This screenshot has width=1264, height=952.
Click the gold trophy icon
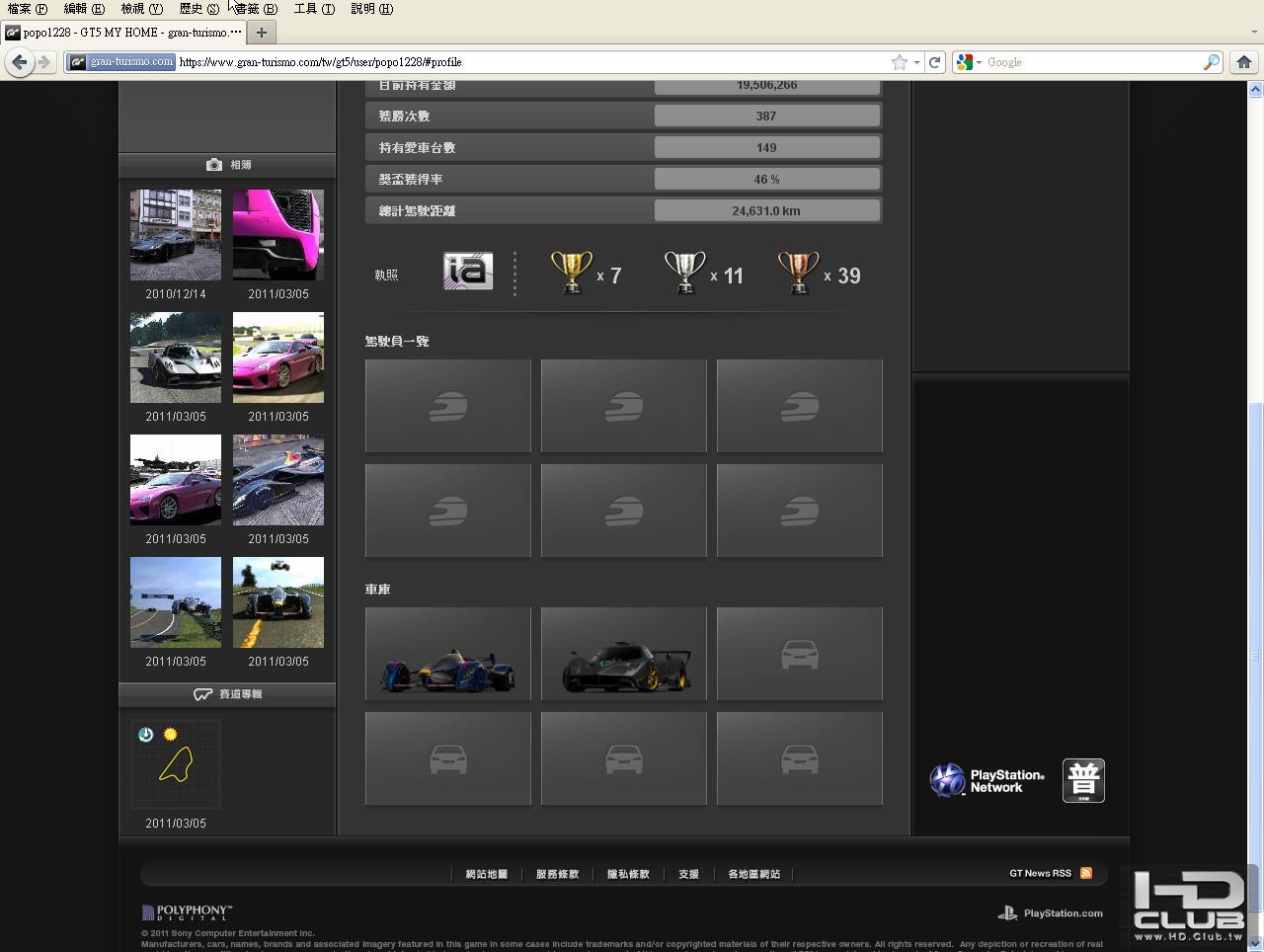[x=571, y=273]
